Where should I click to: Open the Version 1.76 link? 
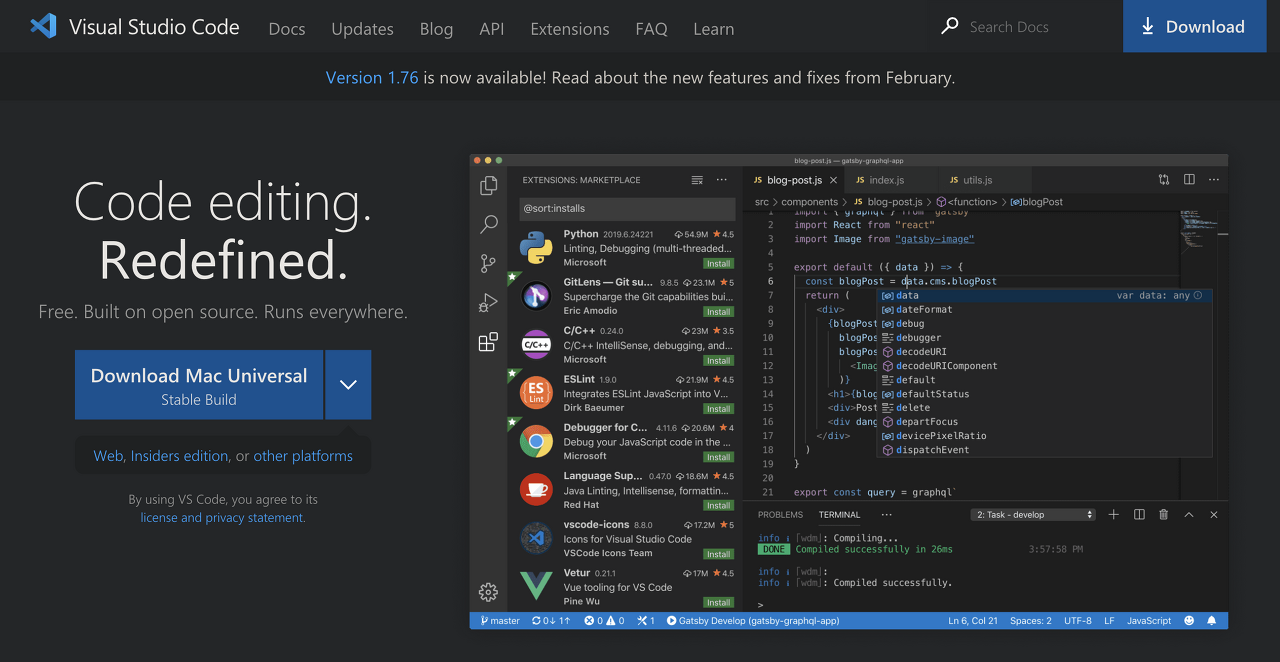(372, 77)
